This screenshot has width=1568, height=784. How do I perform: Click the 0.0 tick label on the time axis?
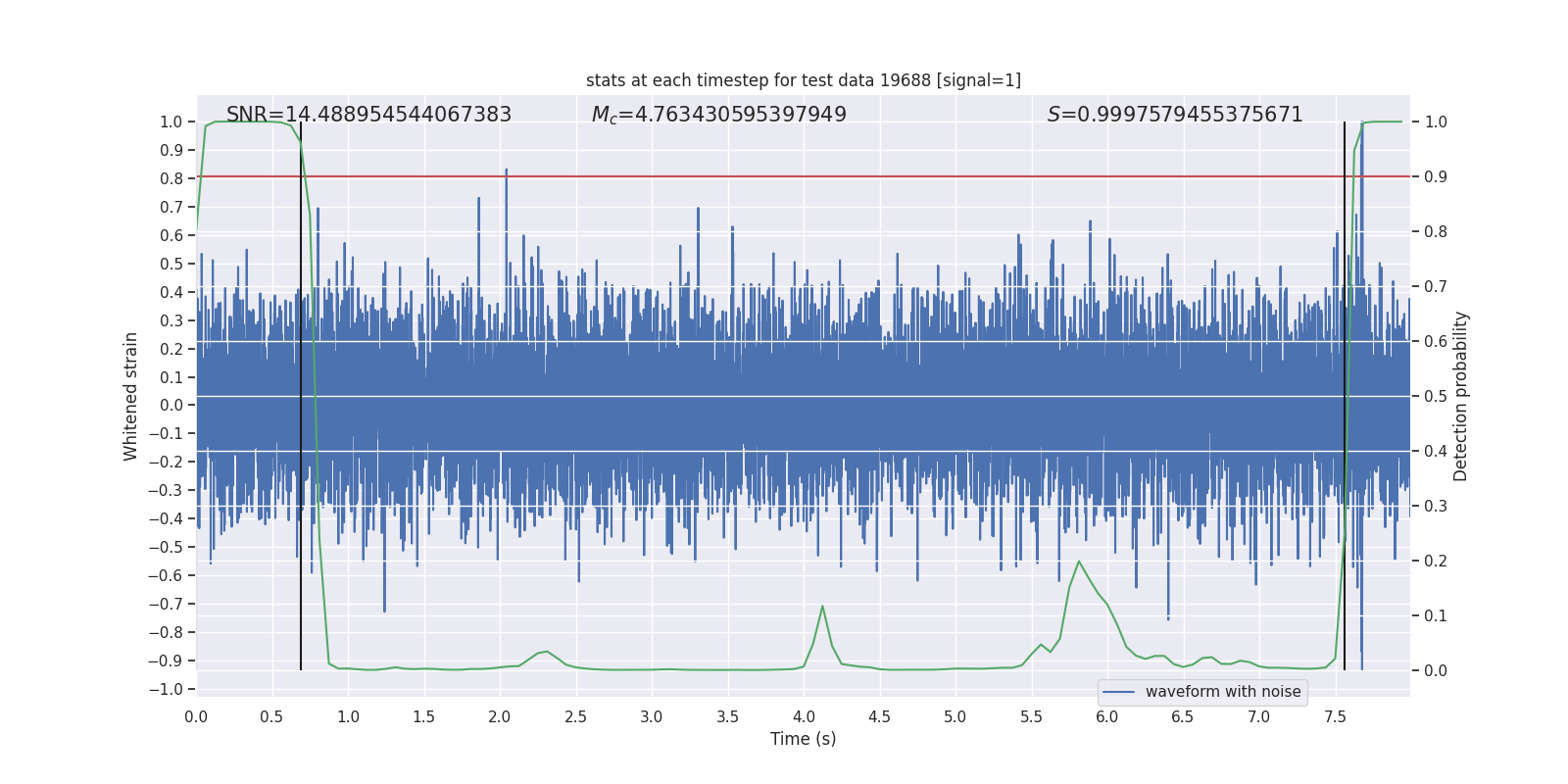196,716
